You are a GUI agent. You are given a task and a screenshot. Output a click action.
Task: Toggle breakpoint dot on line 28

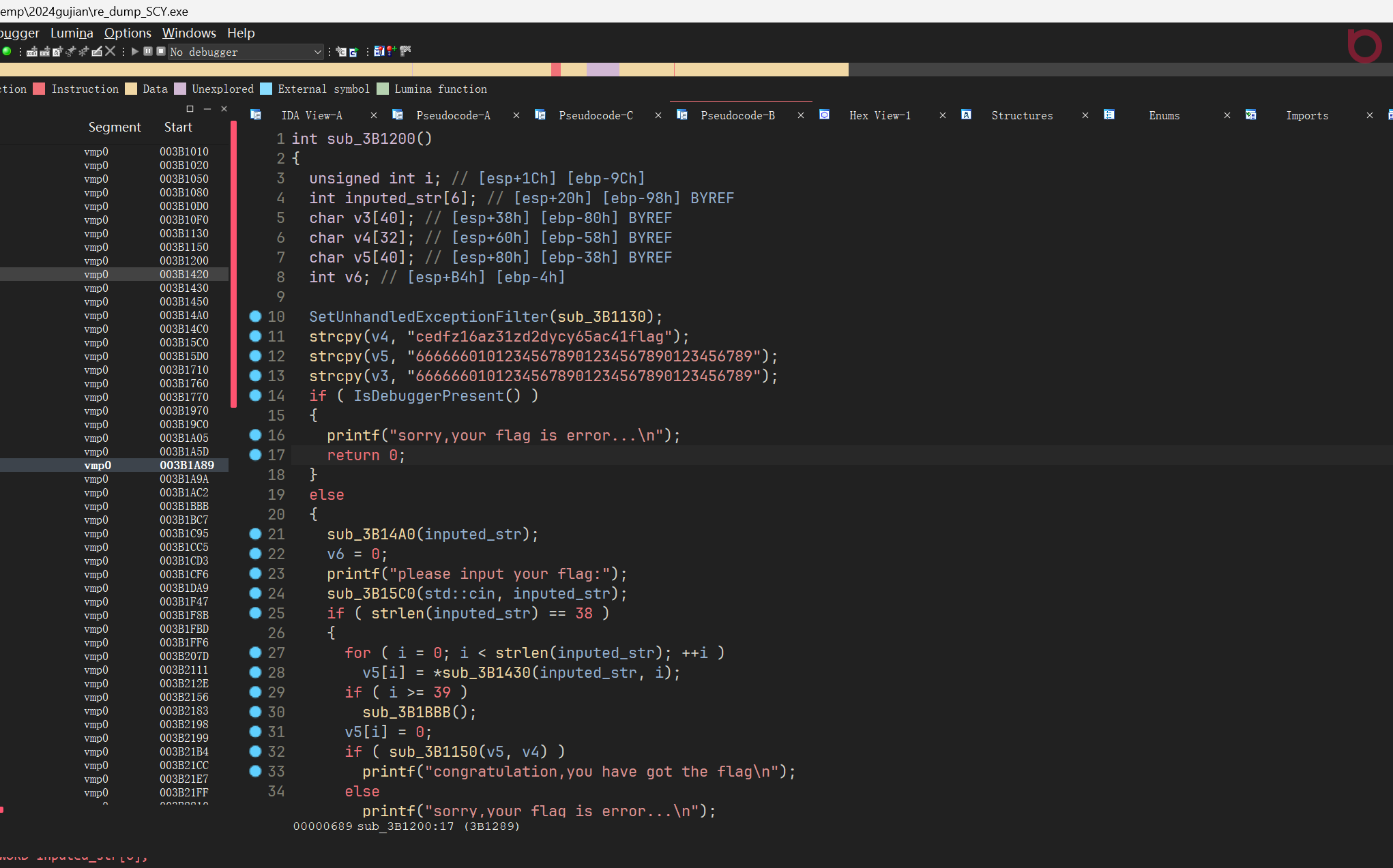pos(255,672)
